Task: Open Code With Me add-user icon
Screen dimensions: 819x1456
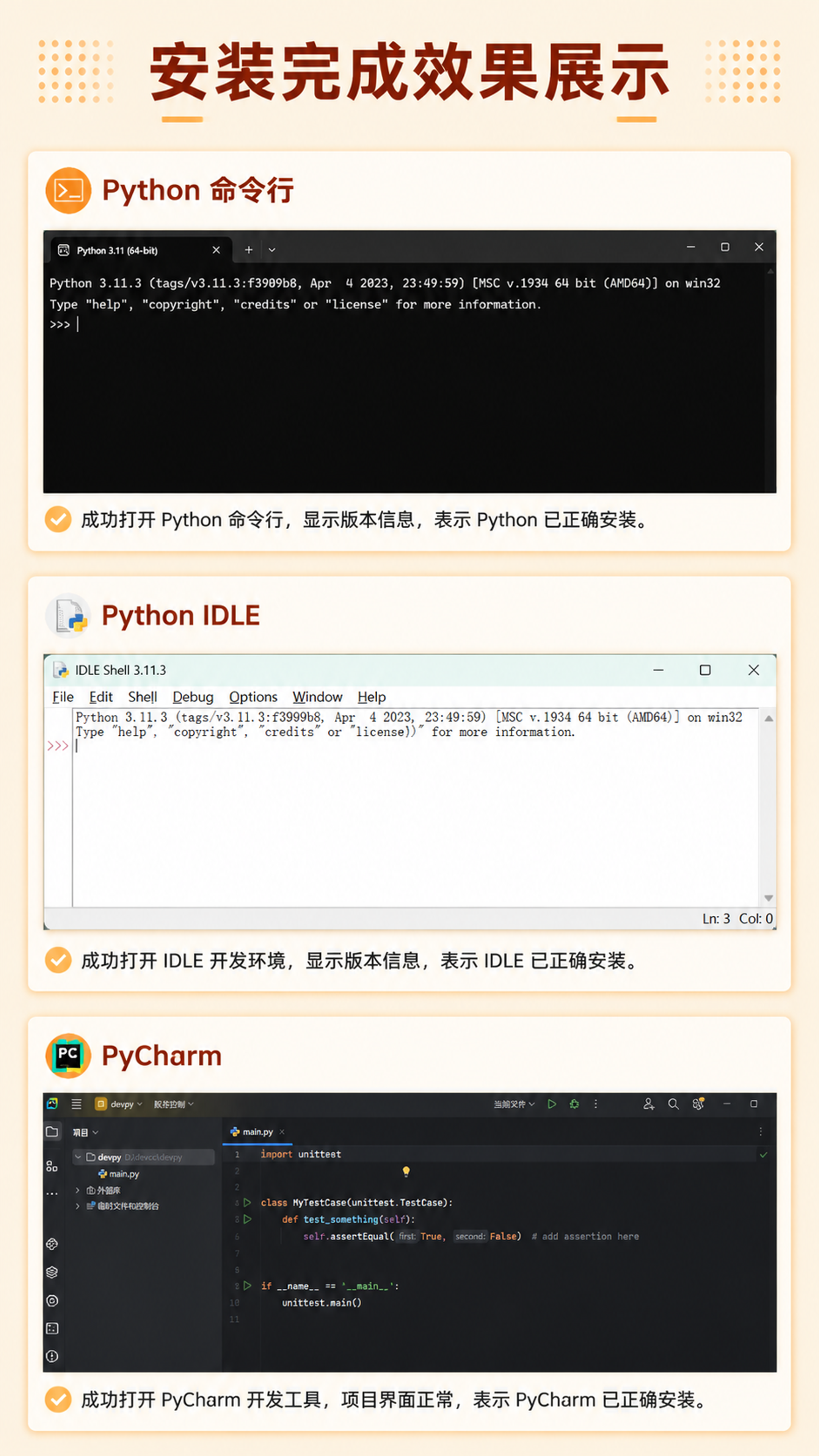Action: click(x=649, y=1105)
